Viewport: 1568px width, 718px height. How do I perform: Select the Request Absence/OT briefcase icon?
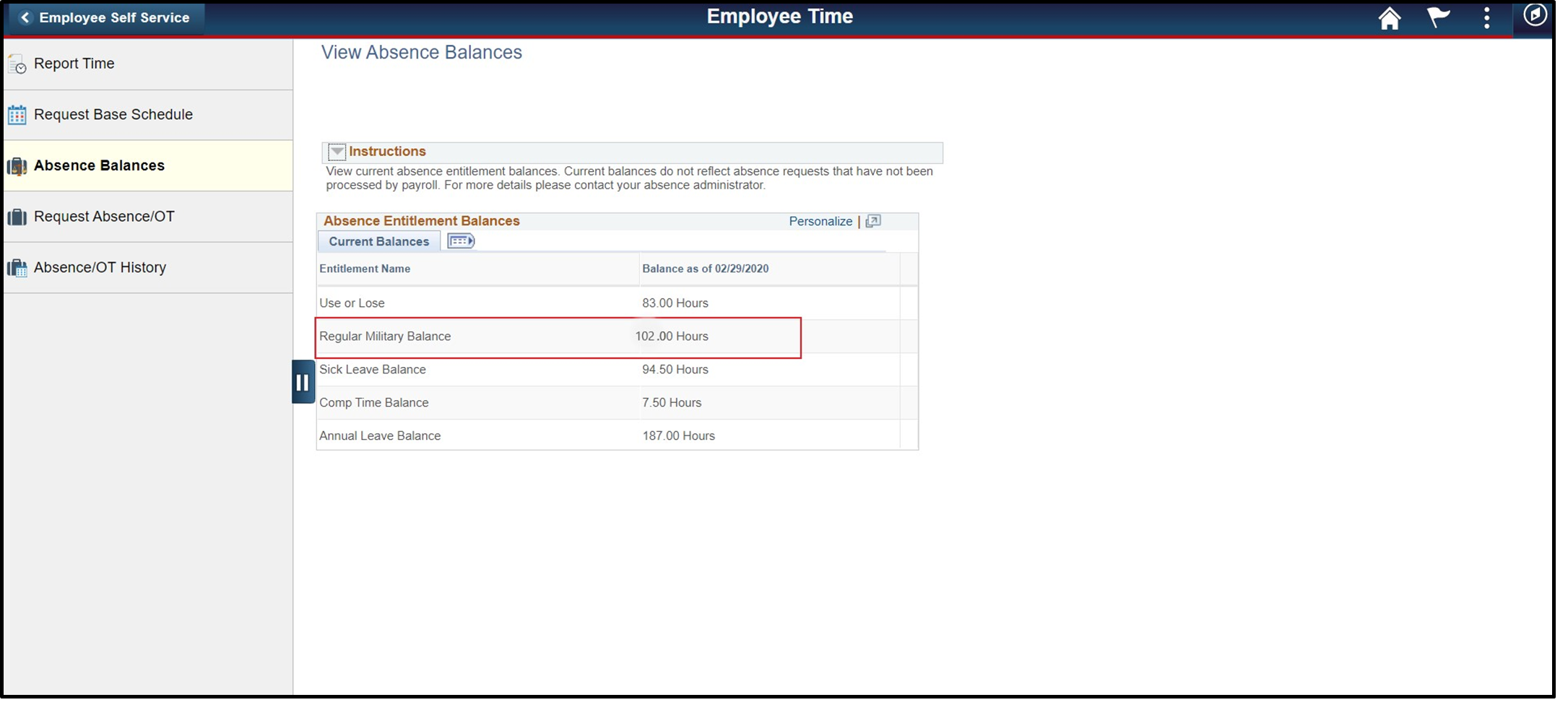point(16,216)
